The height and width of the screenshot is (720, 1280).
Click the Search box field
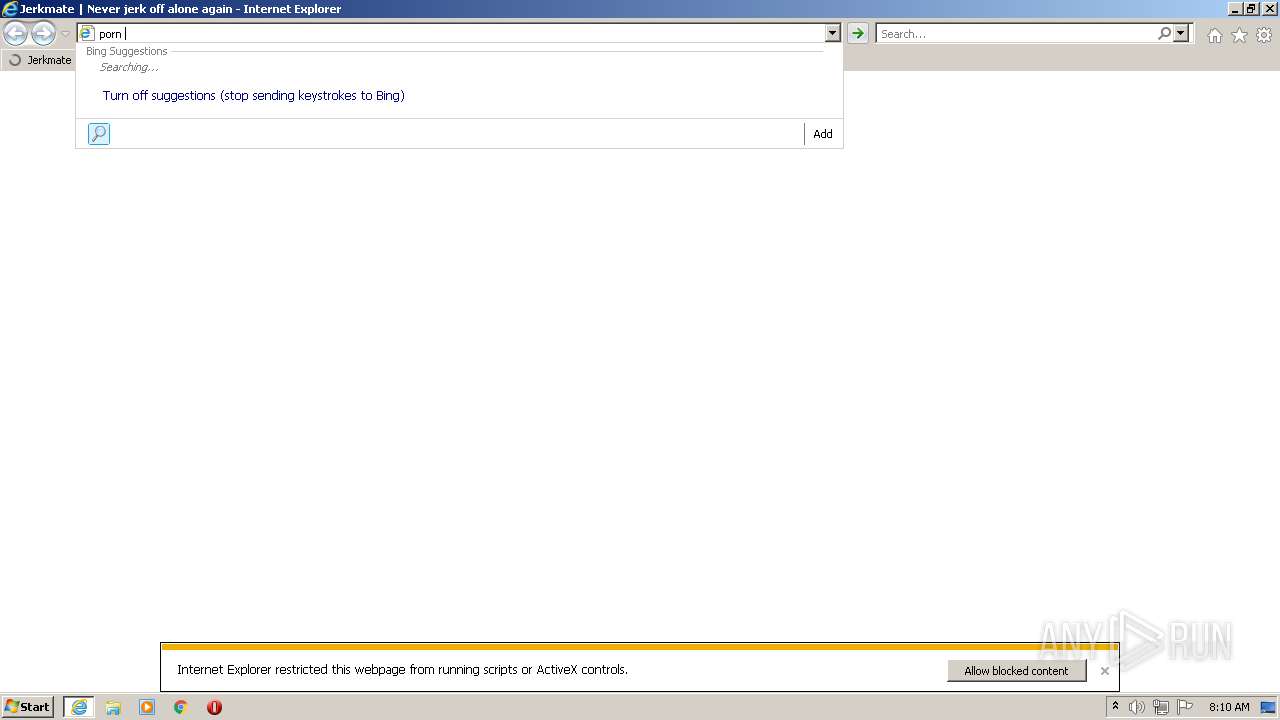[x=1016, y=34]
